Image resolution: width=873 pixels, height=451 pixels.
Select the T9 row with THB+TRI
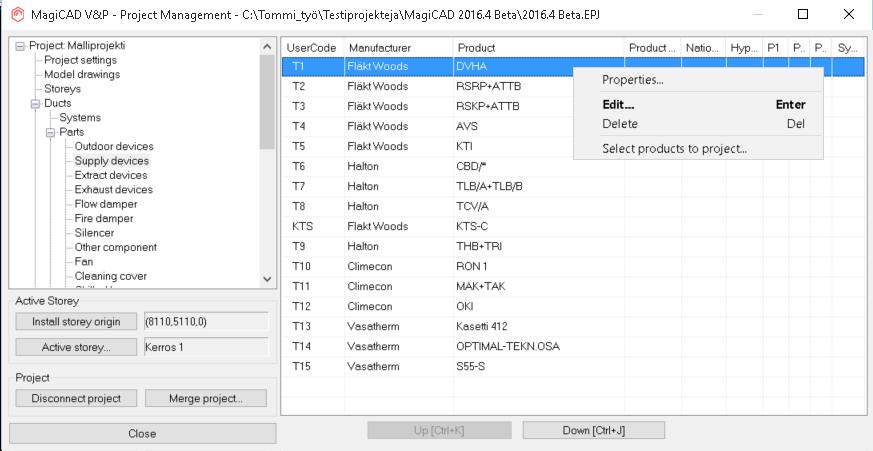(x=574, y=247)
